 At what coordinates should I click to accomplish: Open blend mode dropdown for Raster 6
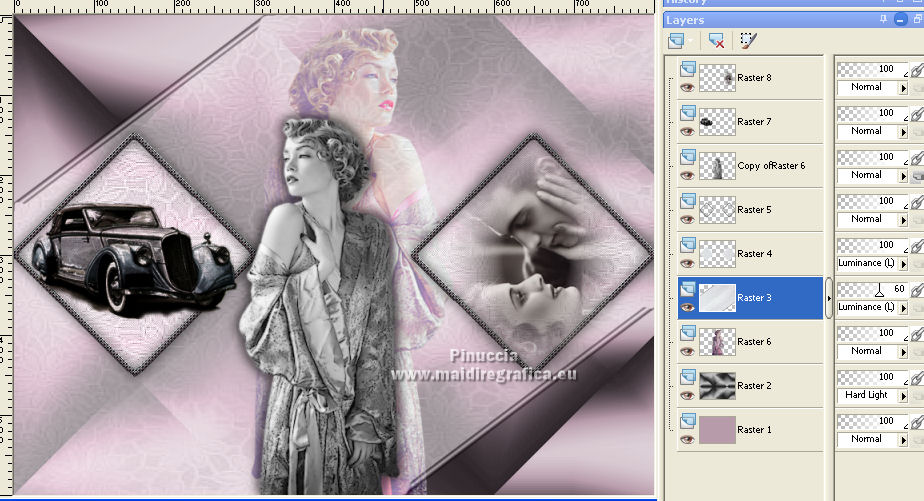[x=903, y=352]
